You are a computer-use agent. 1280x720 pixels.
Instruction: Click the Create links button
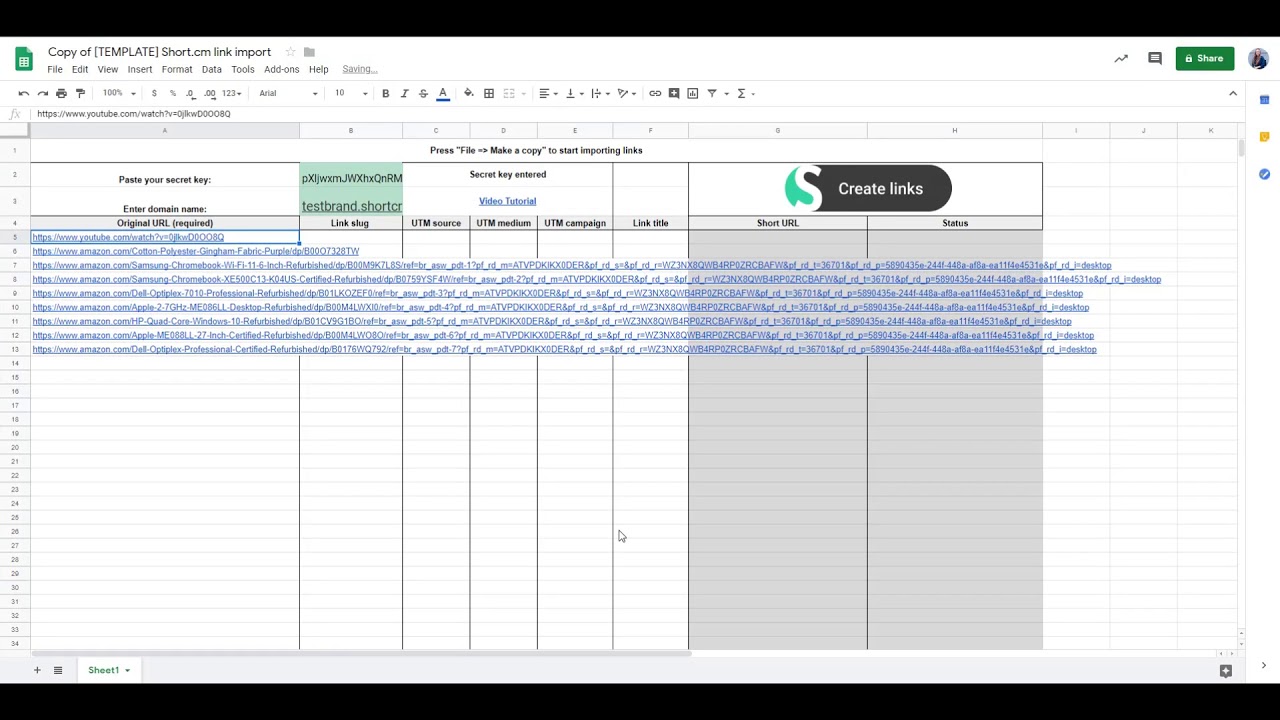(868, 188)
